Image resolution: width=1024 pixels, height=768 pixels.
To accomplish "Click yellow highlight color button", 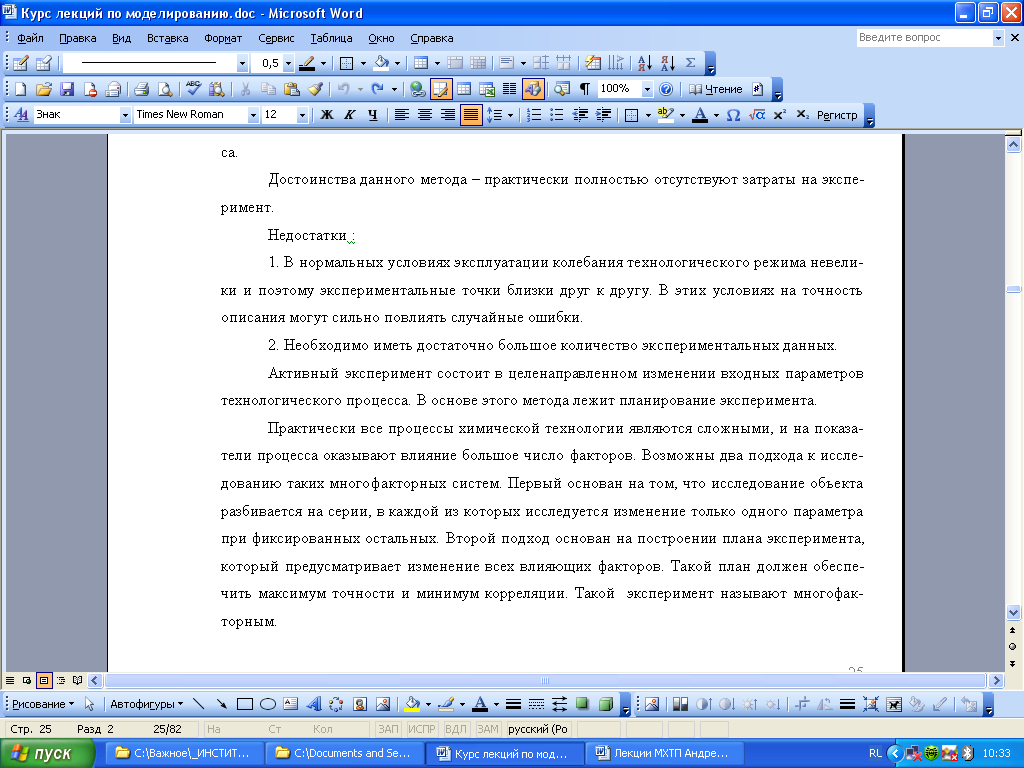I will [x=665, y=115].
